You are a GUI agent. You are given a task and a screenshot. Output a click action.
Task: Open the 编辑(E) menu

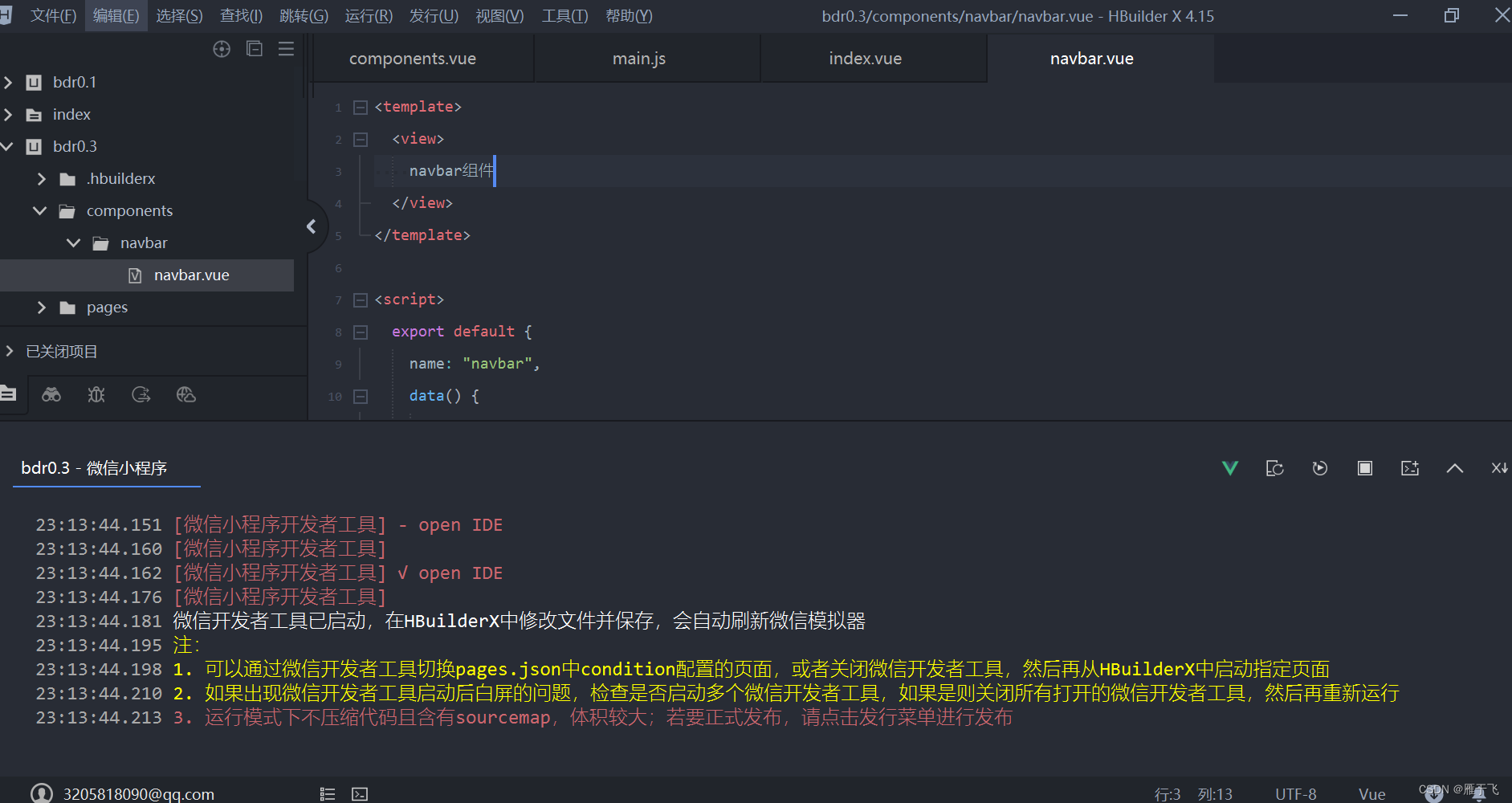click(x=116, y=16)
